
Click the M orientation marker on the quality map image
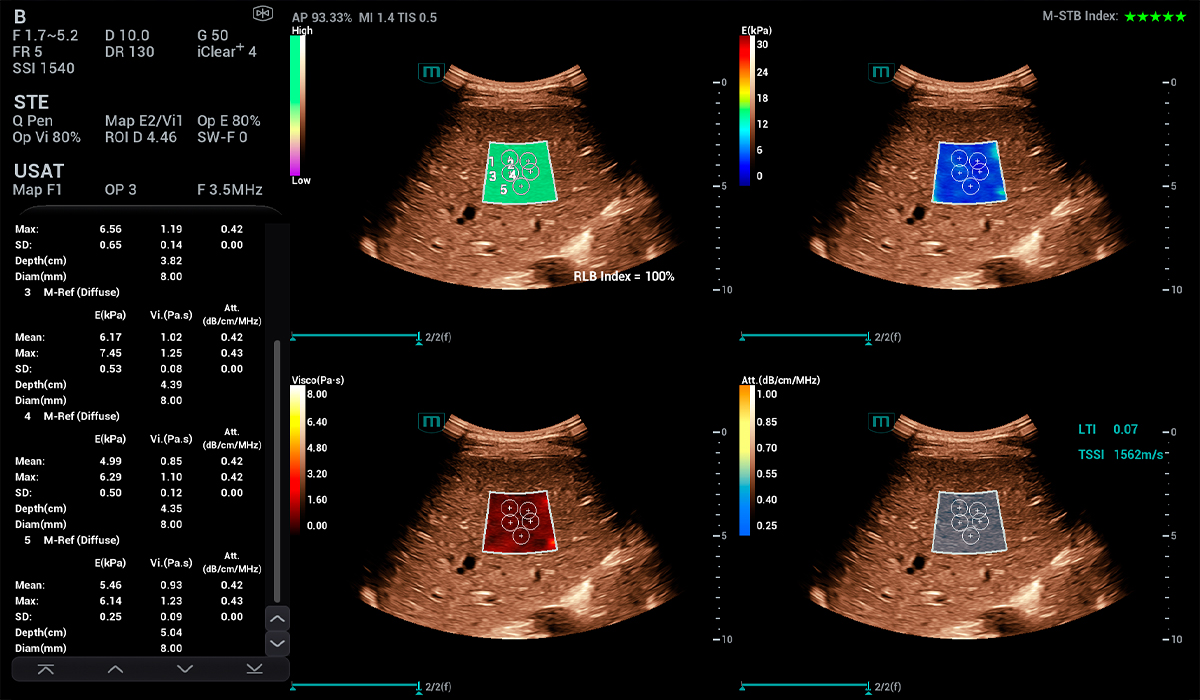point(431,71)
